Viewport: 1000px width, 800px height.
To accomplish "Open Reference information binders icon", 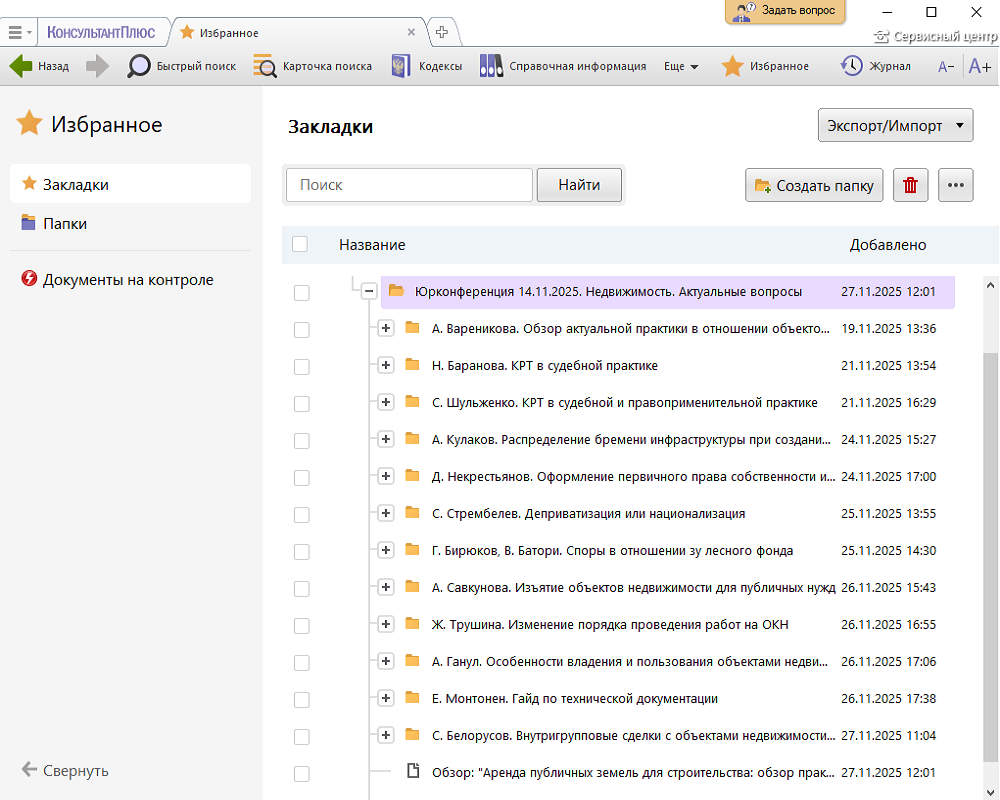I will tap(490, 66).
